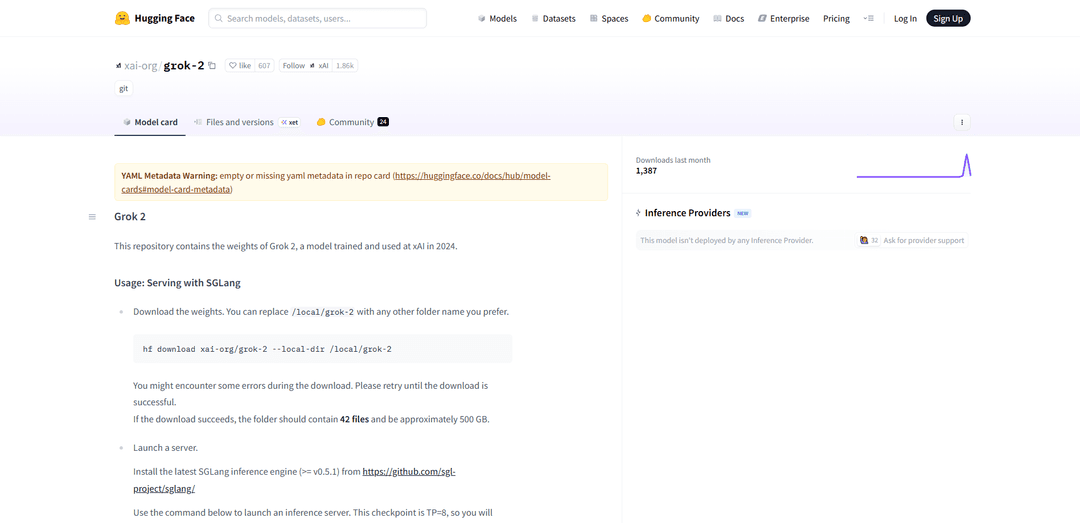Click the Usage: Serving with SGLang heading
Image resolution: width=1080 pixels, height=523 pixels.
[x=177, y=283]
